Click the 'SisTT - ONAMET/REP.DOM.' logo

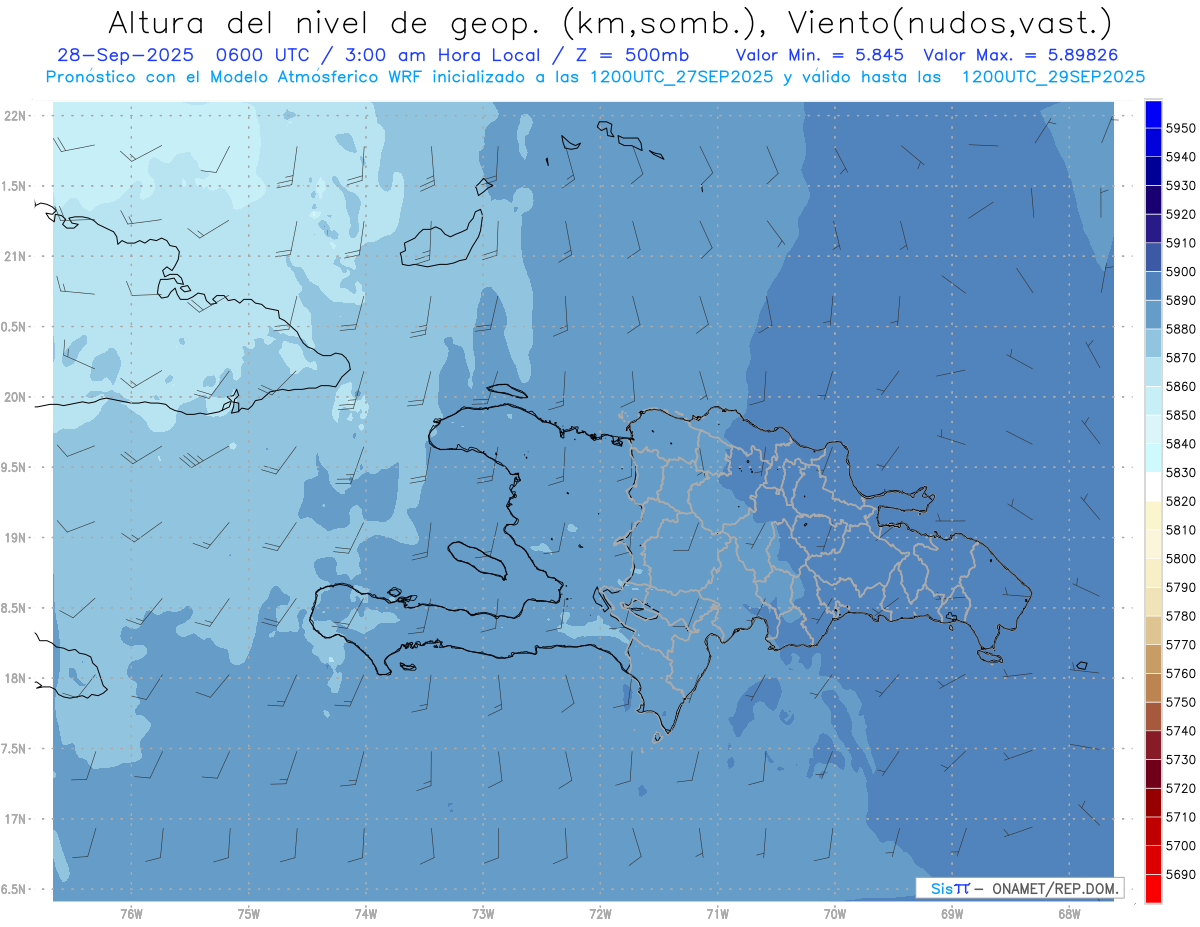[x=1019, y=888]
